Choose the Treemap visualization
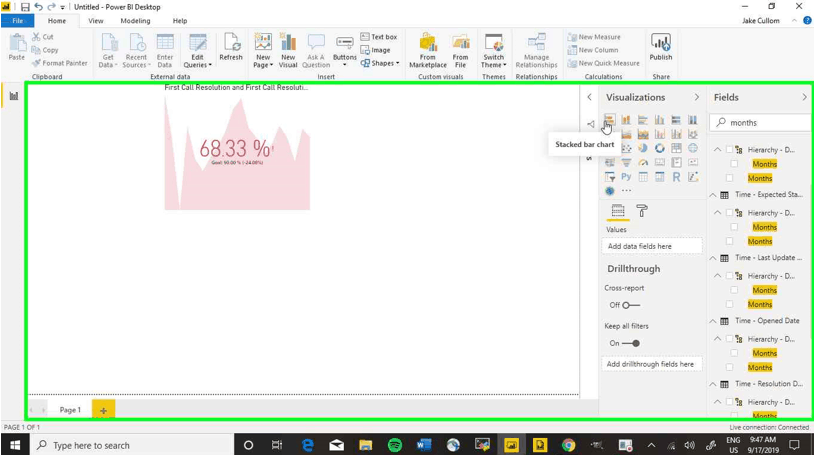Screen dimensions: 815x455 click(676, 149)
